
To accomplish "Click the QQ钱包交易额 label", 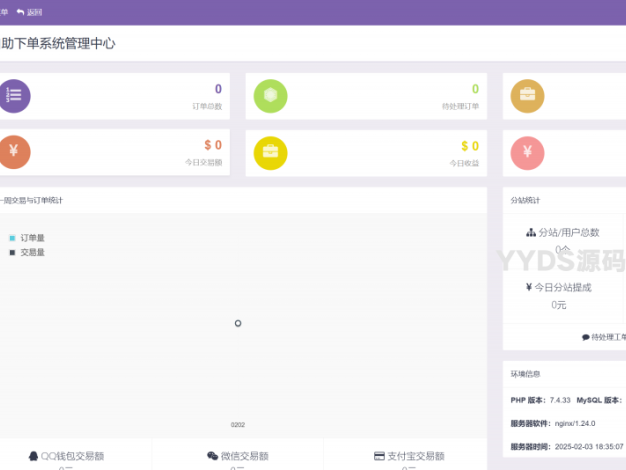I will click(72, 456).
